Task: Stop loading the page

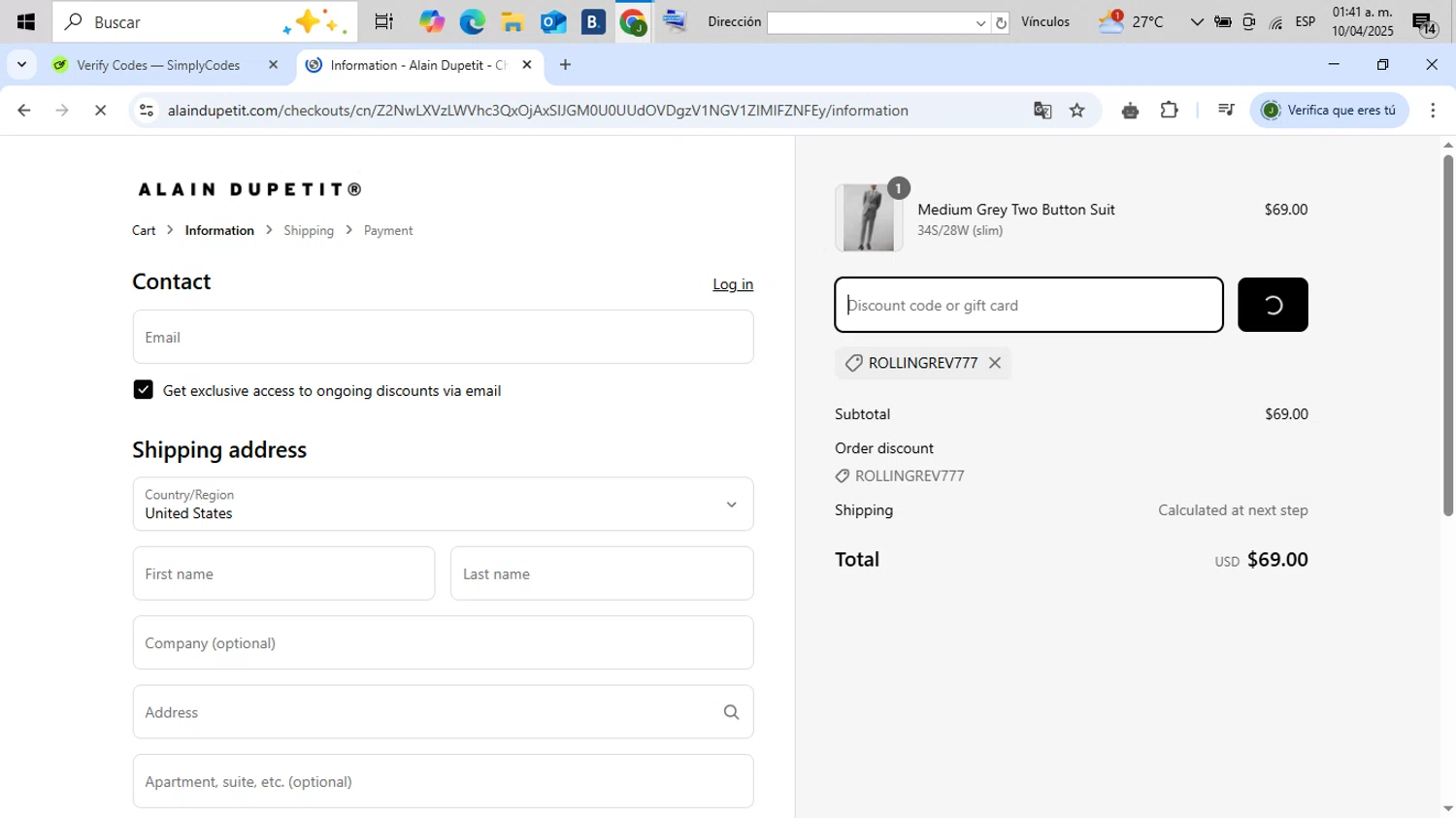Action: 100,111
